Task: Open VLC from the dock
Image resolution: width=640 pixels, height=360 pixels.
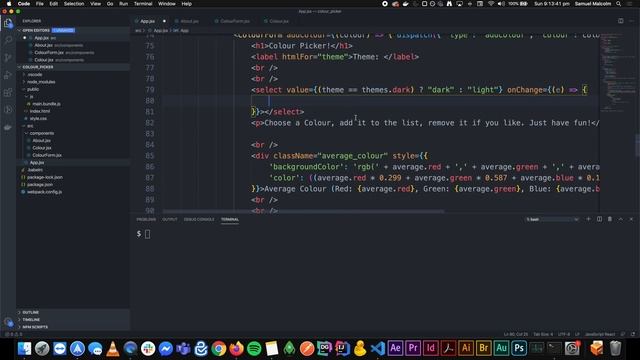Action: tap(113, 349)
